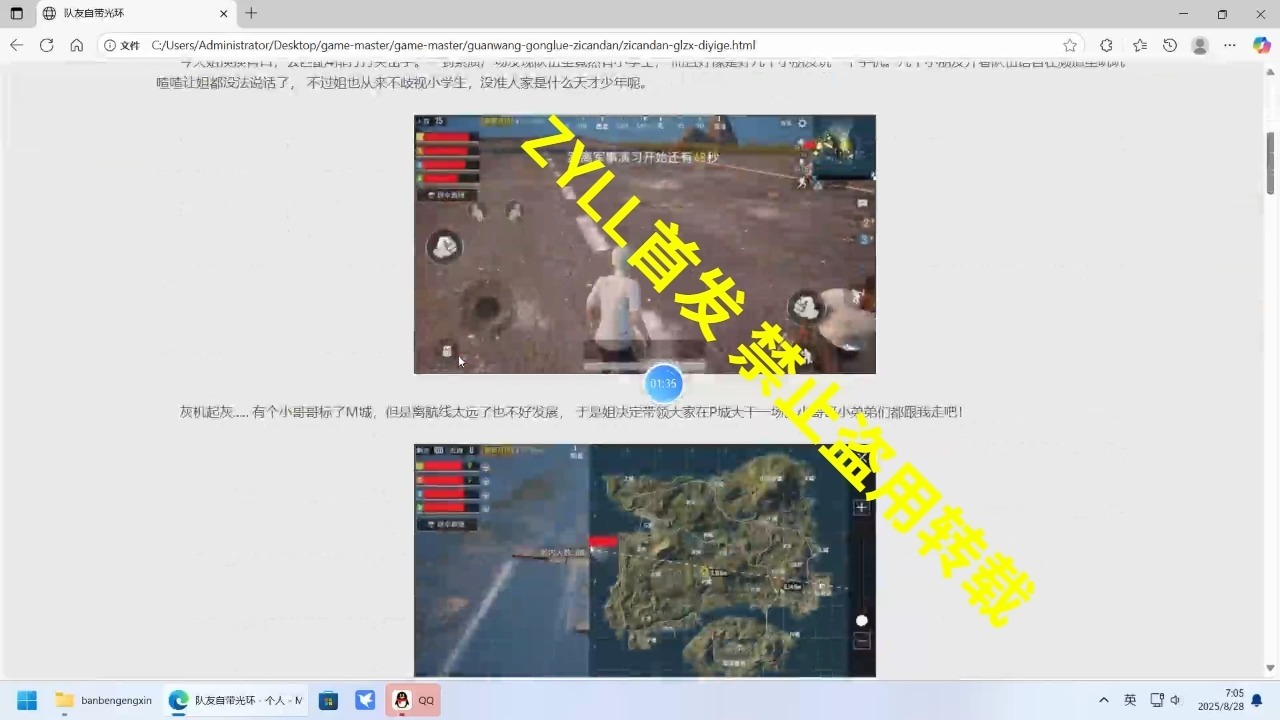The height and width of the screenshot is (720, 1280).
Task: Open the Copilot sidebar icon
Action: pos(1261,45)
